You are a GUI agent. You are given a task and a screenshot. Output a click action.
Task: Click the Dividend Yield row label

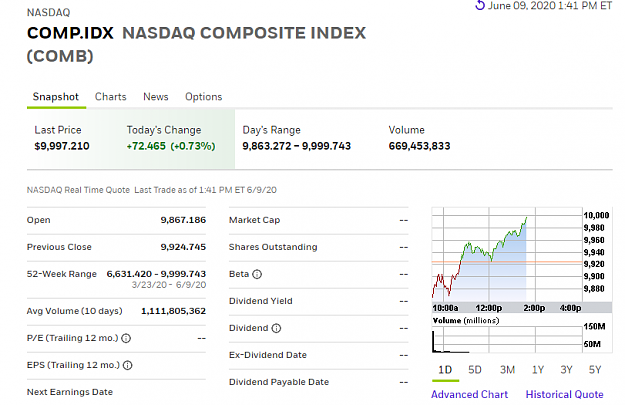261,301
